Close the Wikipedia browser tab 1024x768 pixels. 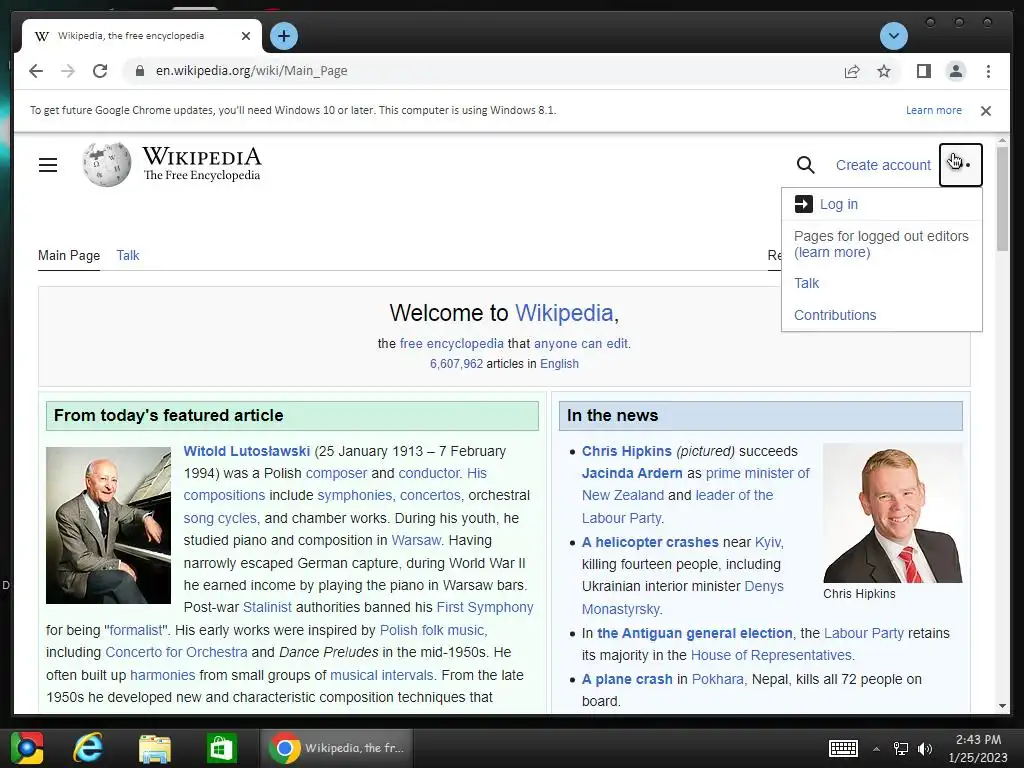click(246, 36)
